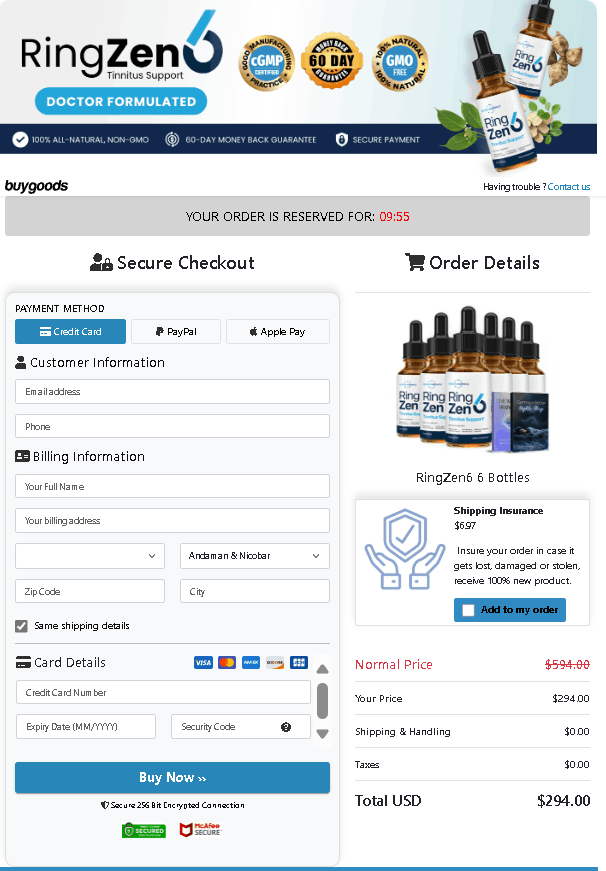
Task: Open the Andaman & Nicobar state dropdown
Action: [255, 556]
